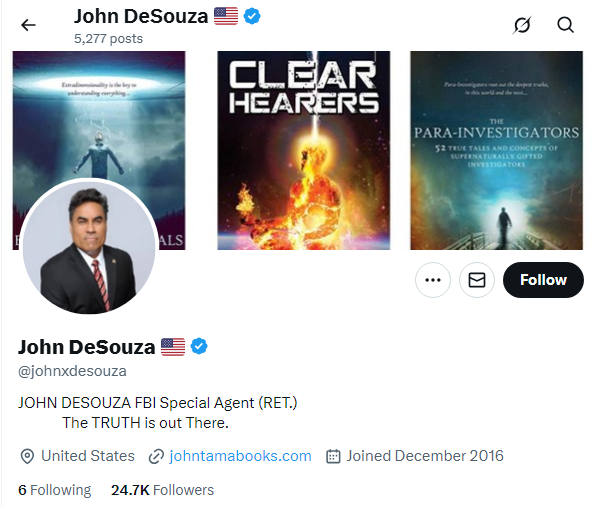
Task: Follow John DeSouza
Action: point(543,280)
